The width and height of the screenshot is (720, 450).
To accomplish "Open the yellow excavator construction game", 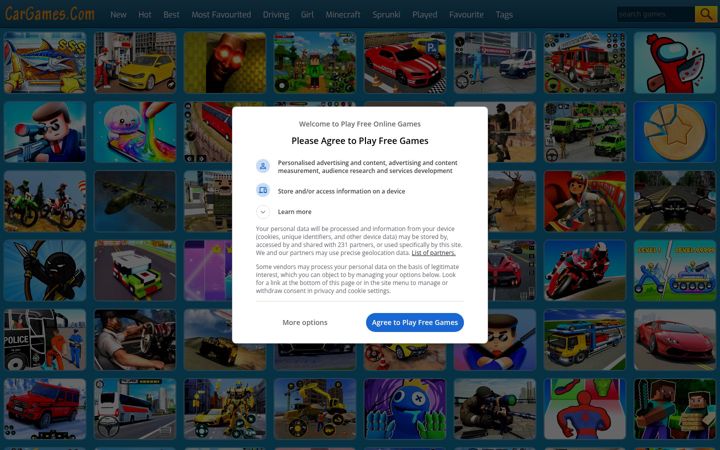I will point(315,409).
